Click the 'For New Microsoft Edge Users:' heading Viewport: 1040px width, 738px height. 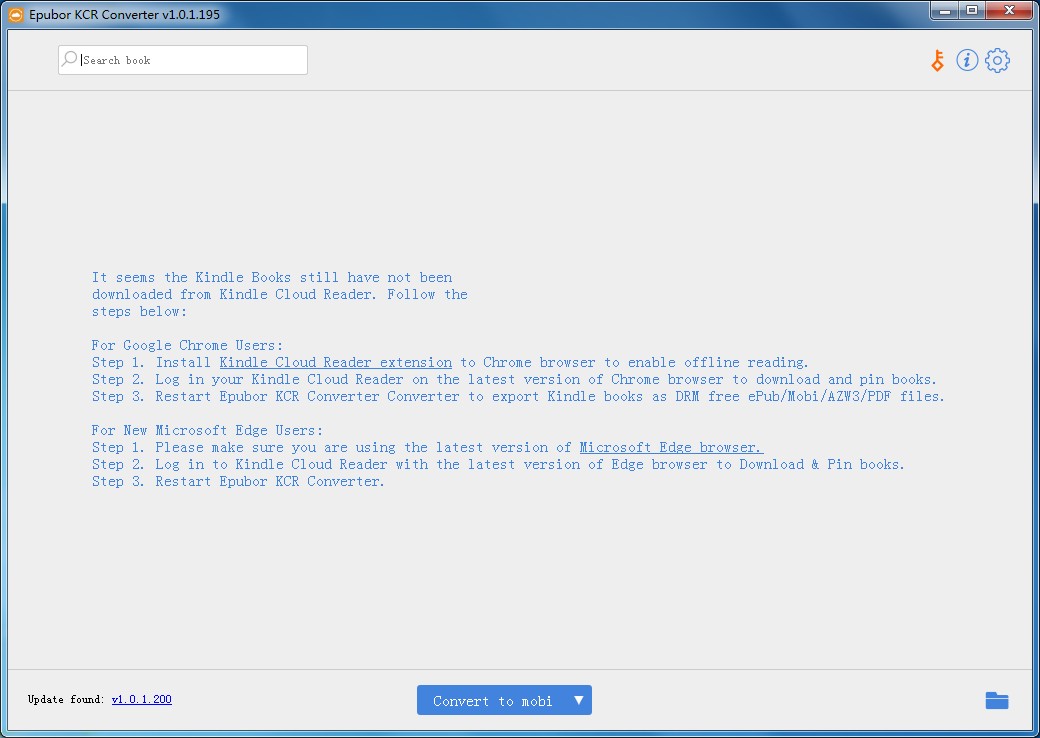coord(207,430)
